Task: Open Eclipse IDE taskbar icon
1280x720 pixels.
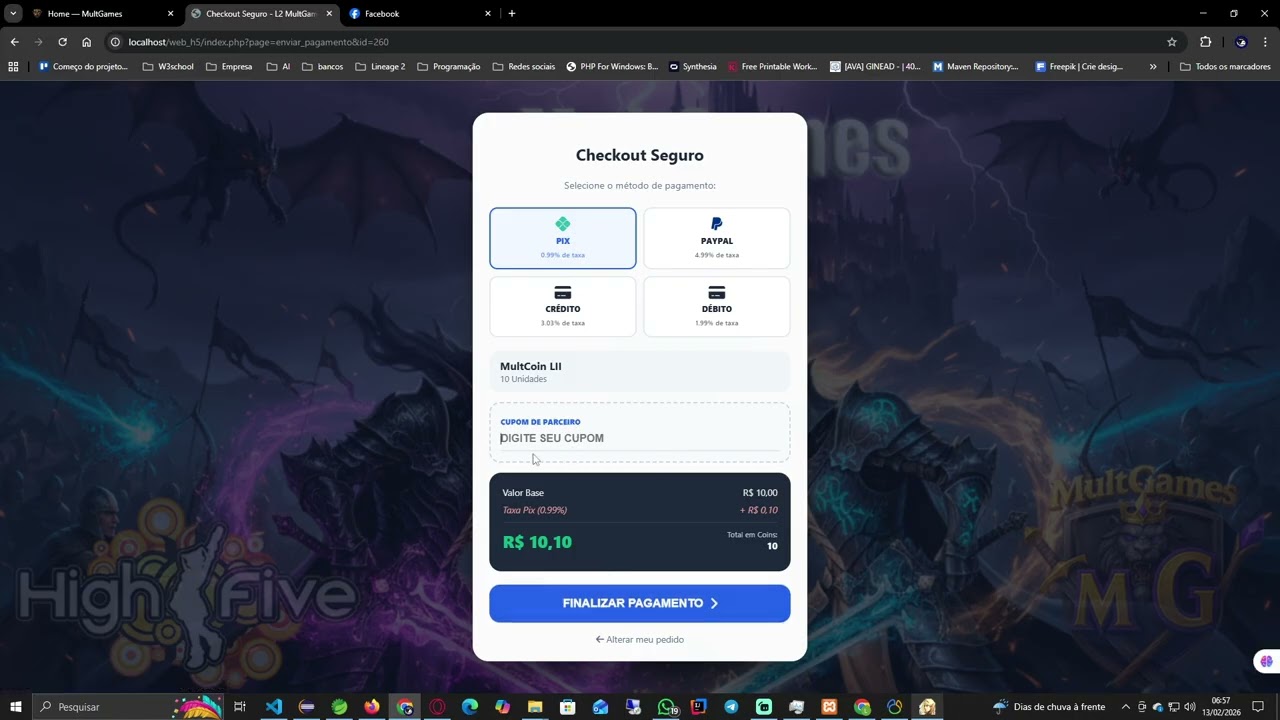Action: pyautogui.click(x=306, y=707)
